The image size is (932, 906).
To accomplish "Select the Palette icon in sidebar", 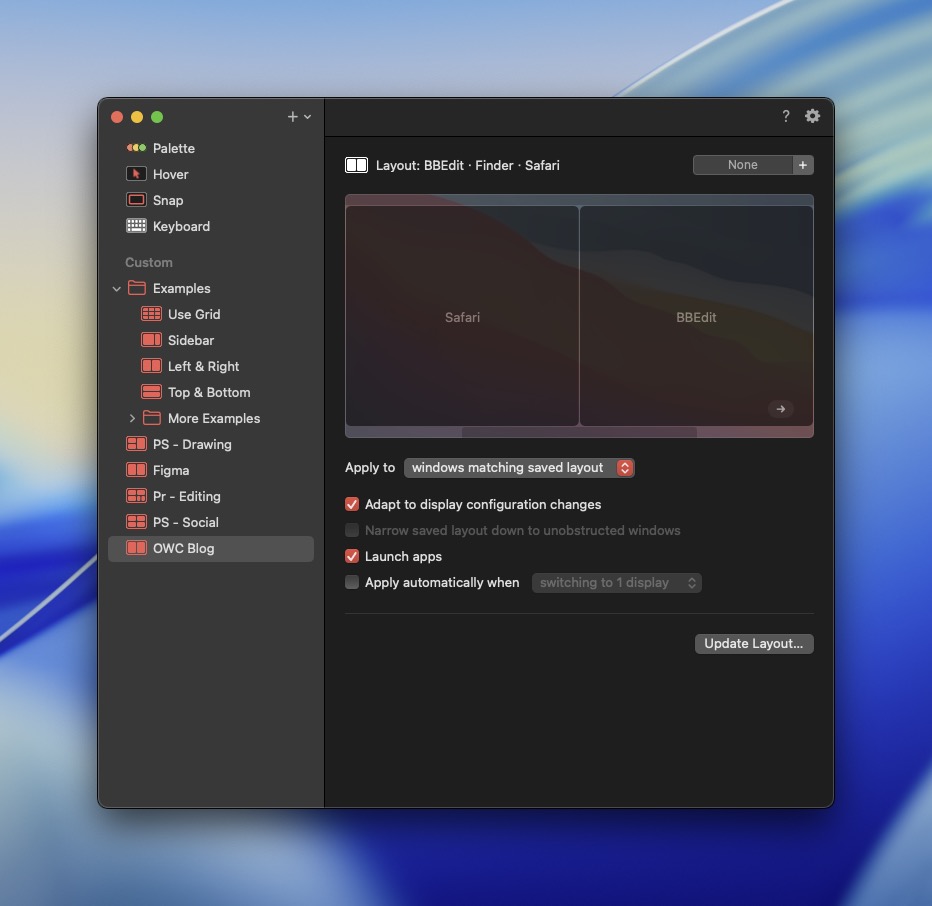I will coord(136,148).
